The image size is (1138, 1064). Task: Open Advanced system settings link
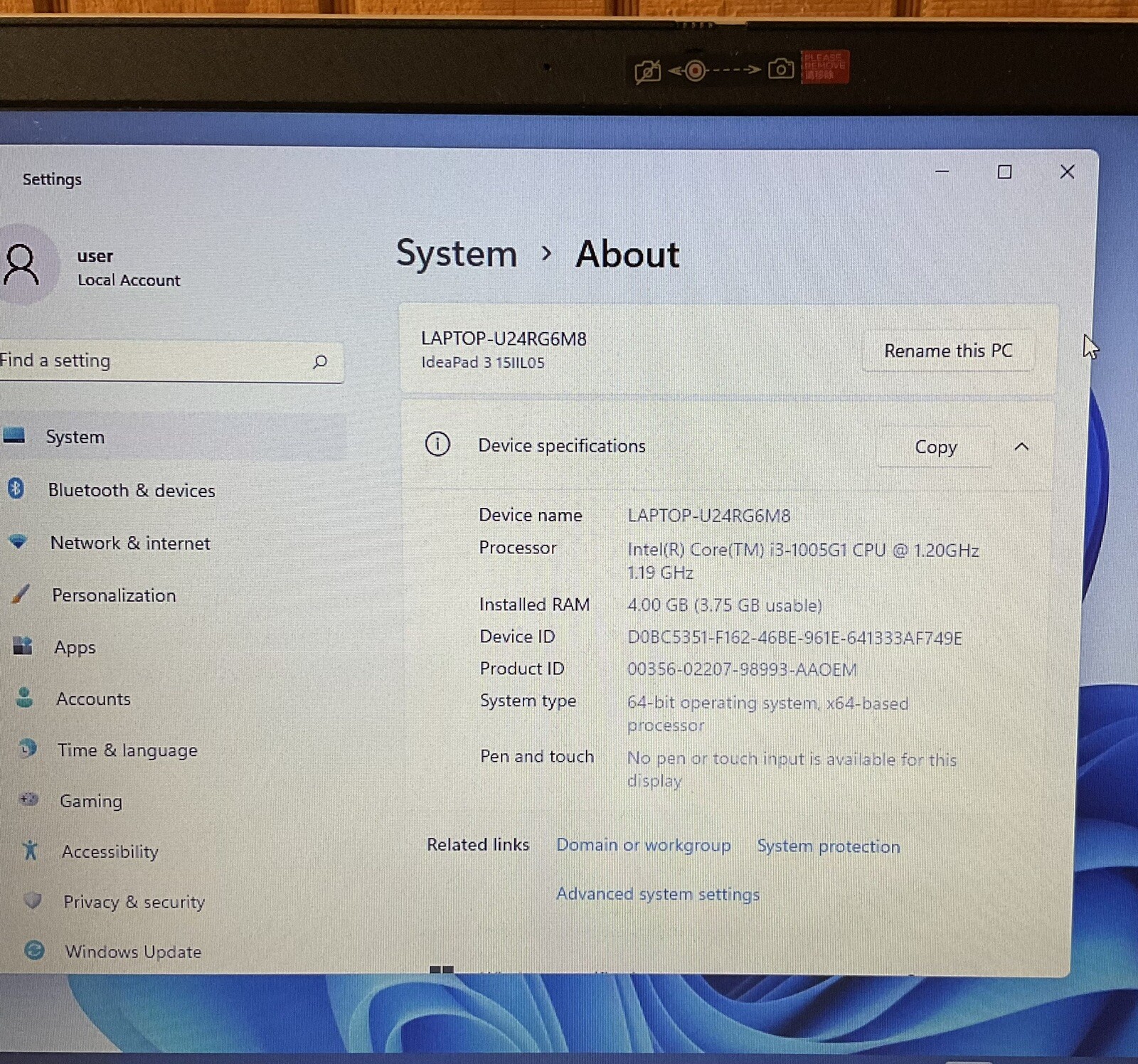pos(658,894)
